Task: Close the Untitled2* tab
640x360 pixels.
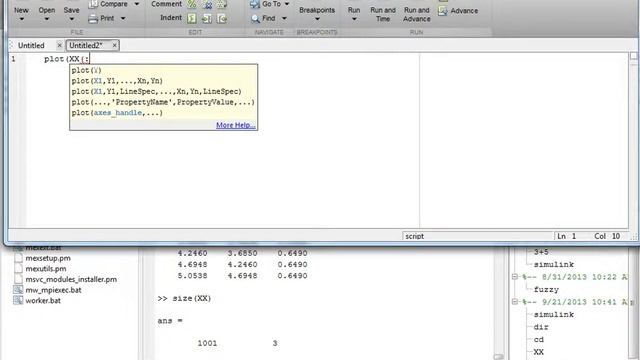Action: (114, 45)
